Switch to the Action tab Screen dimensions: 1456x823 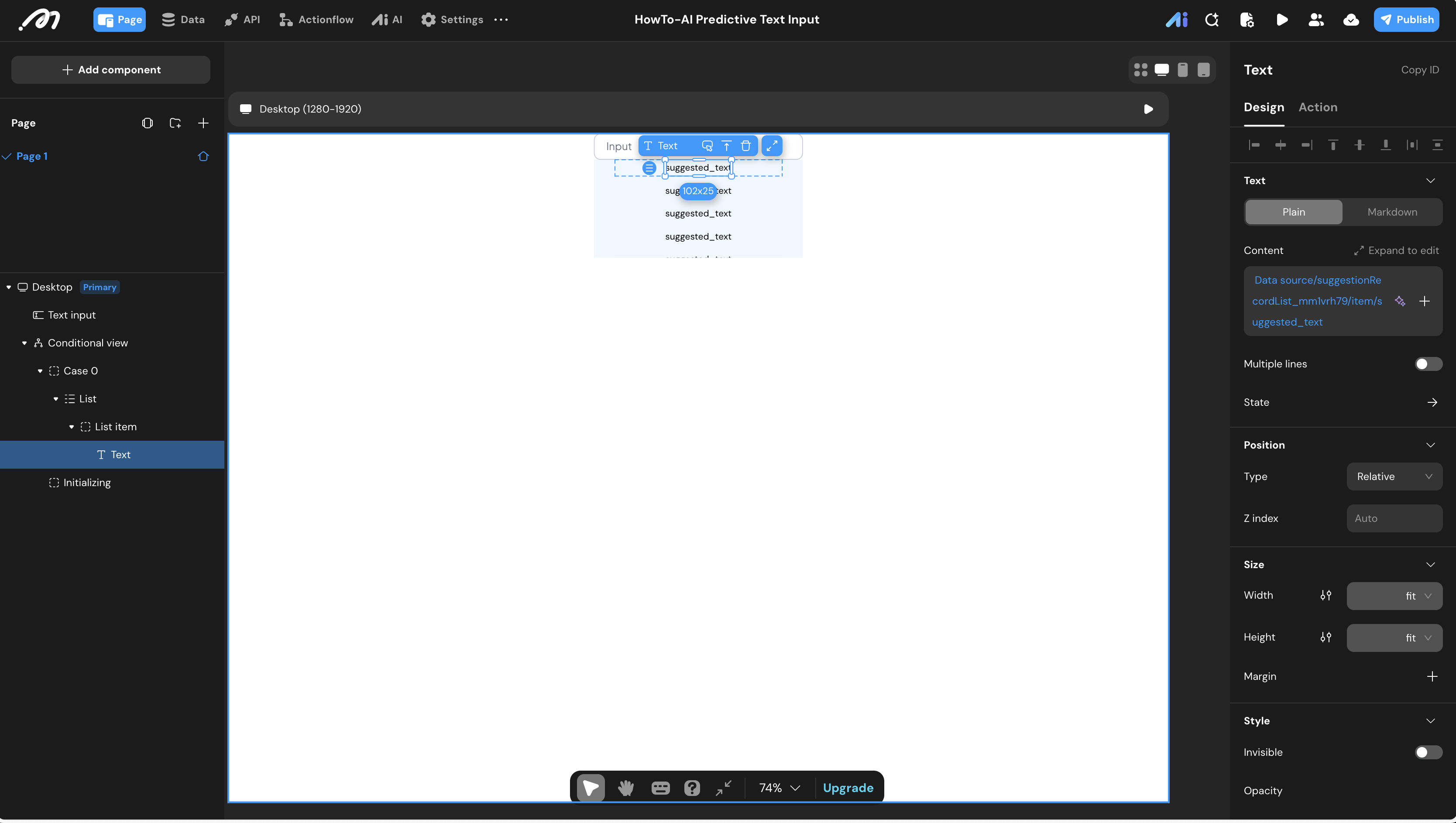coord(1318,107)
